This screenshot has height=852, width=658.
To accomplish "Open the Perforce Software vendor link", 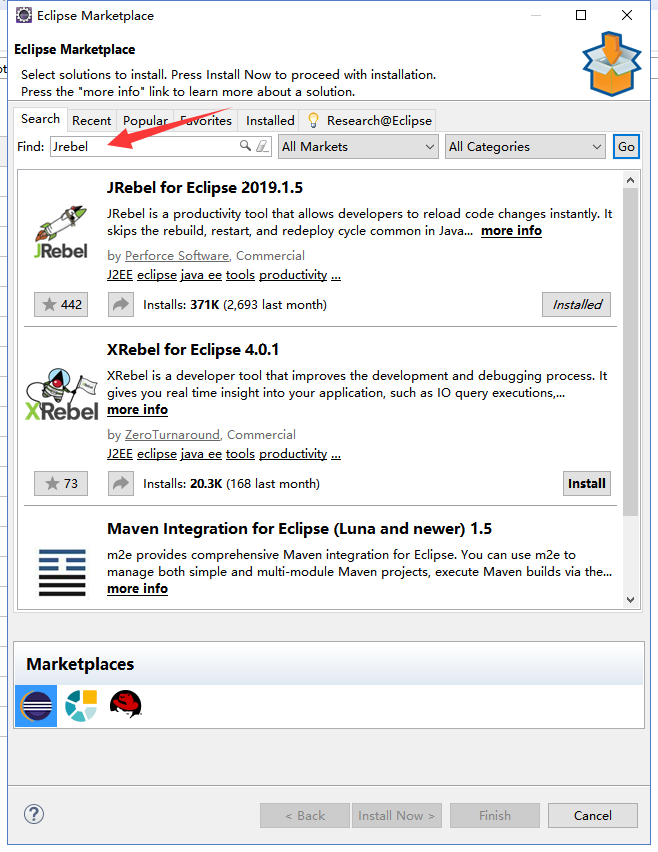I will [177, 256].
